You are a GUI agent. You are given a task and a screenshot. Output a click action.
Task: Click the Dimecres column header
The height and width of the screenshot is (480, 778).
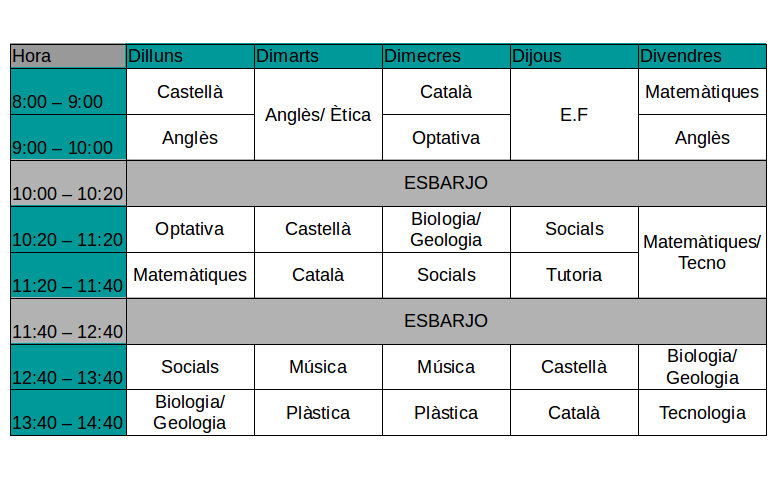(446, 56)
